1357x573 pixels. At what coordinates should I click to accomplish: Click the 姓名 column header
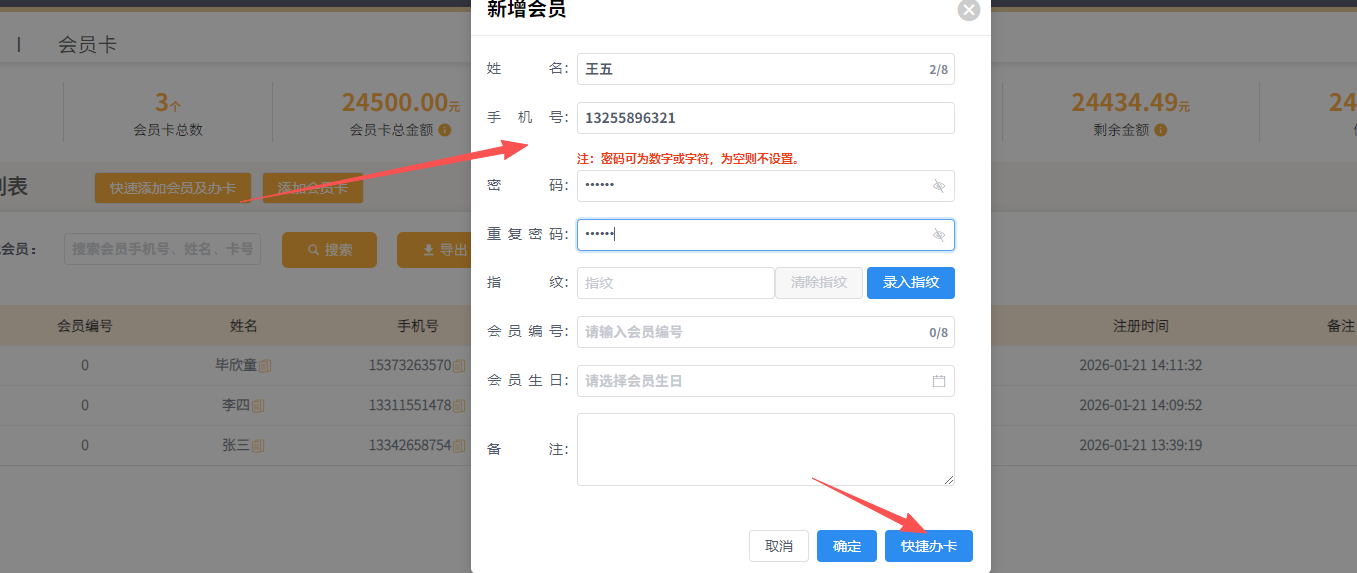pyautogui.click(x=244, y=326)
